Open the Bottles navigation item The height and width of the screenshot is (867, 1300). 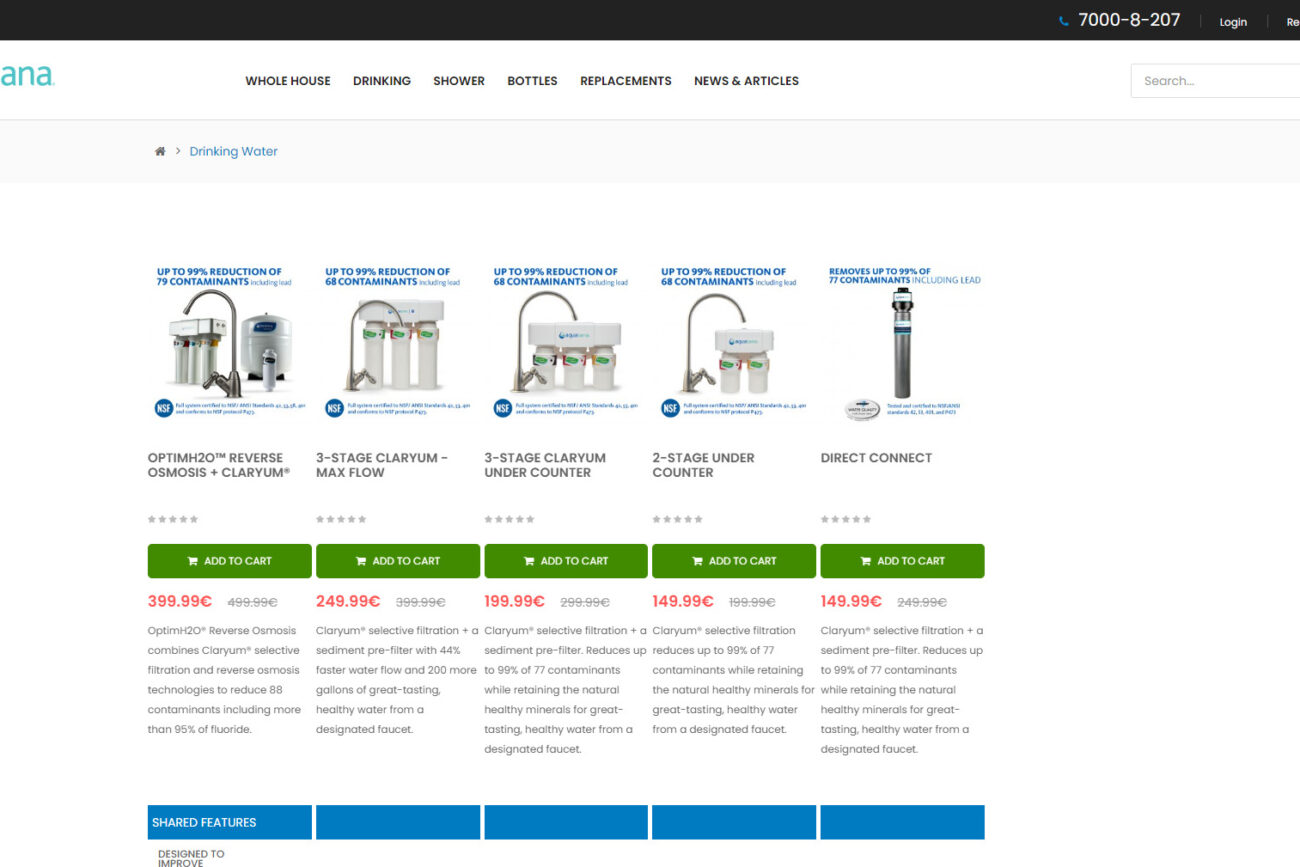pos(532,81)
